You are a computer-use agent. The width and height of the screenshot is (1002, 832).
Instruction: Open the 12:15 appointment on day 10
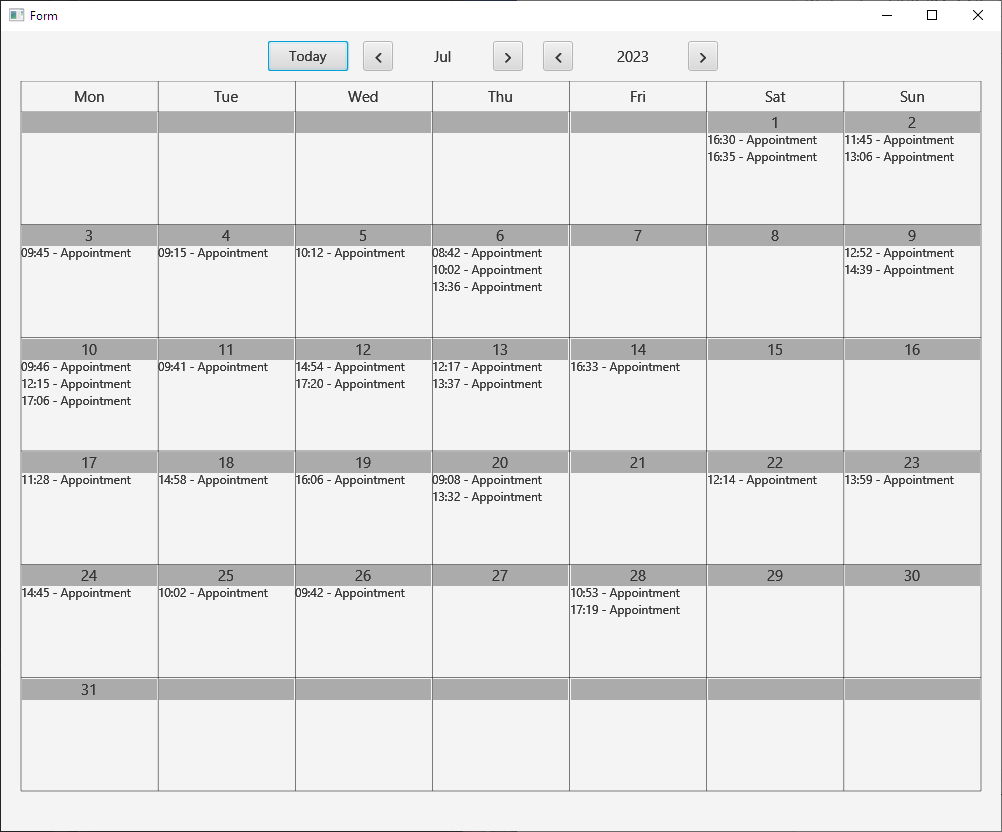click(76, 384)
